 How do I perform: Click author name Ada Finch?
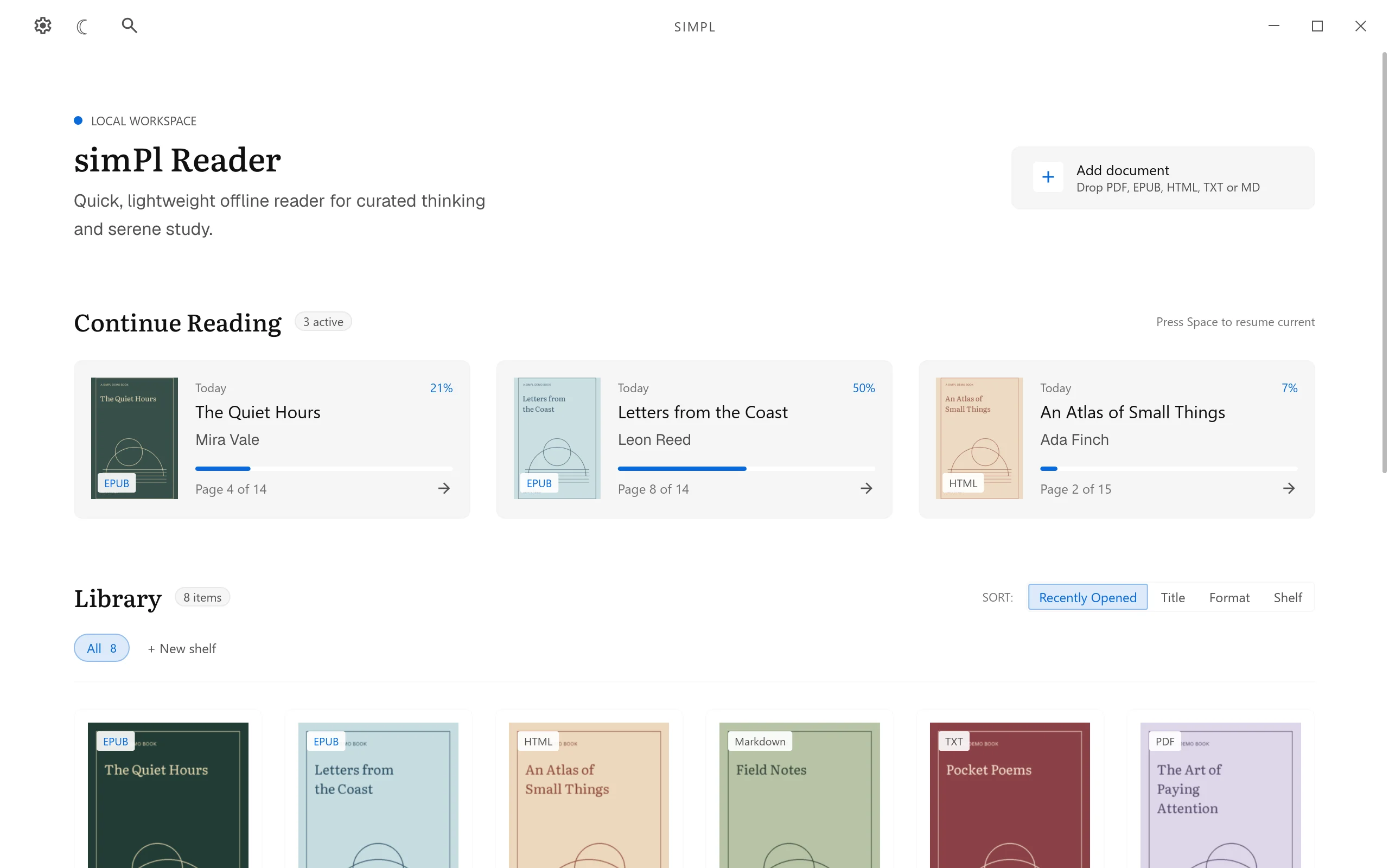(1074, 440)
